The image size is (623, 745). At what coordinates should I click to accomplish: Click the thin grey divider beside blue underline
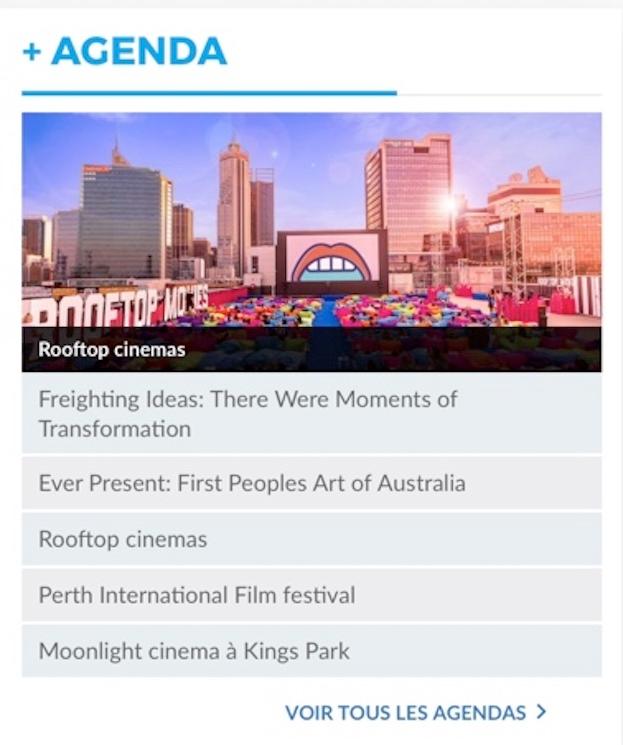point(499,94)
